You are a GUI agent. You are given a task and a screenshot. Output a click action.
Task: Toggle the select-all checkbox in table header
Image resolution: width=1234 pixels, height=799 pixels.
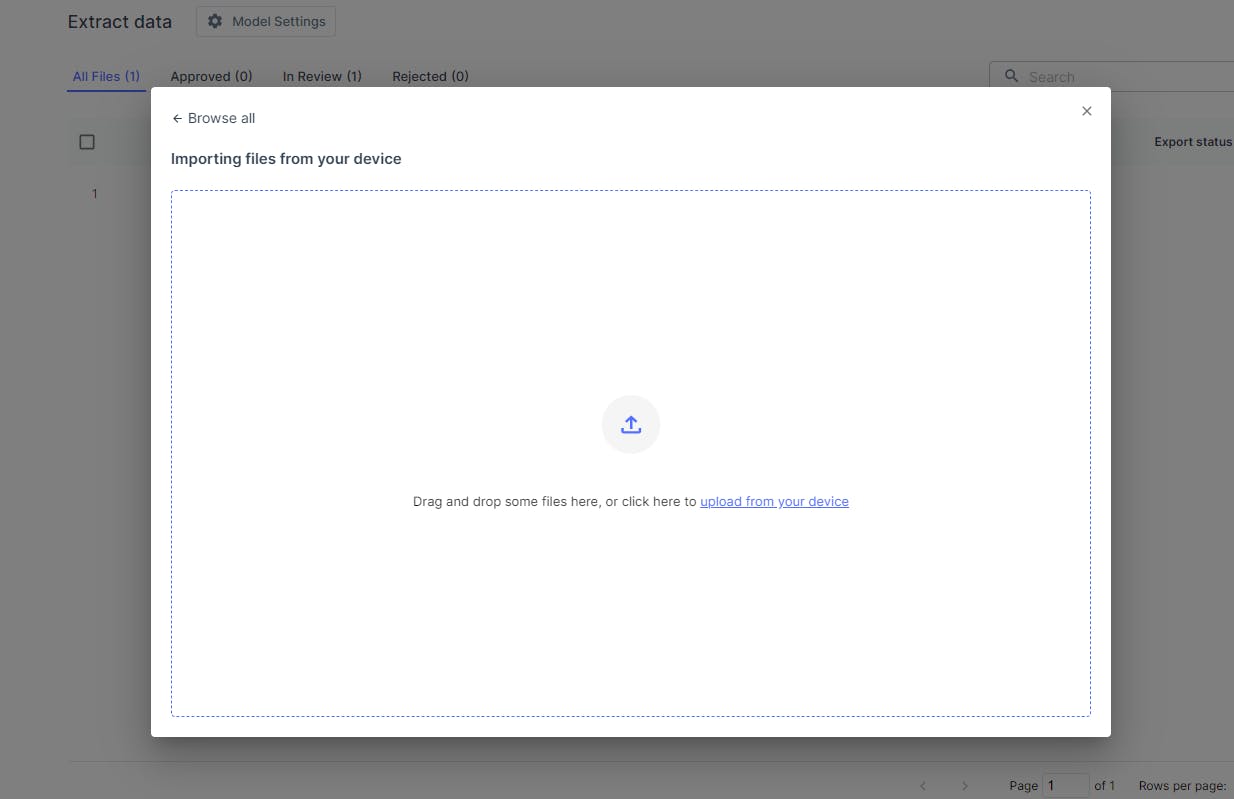87,142
